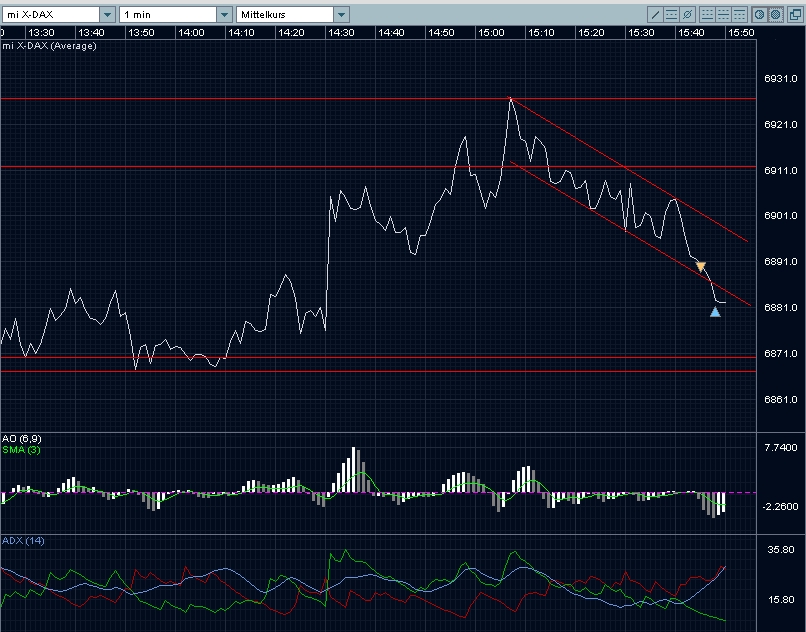Click the ADX (14) indicator label
The height and width of the screenshot is (632, 806).
[22, 541]
